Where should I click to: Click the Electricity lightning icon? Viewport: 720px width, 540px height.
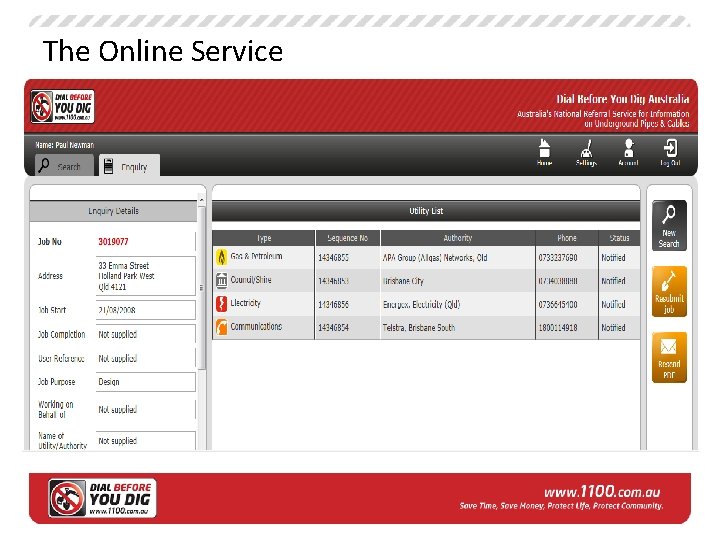click(x=221, y=304)
